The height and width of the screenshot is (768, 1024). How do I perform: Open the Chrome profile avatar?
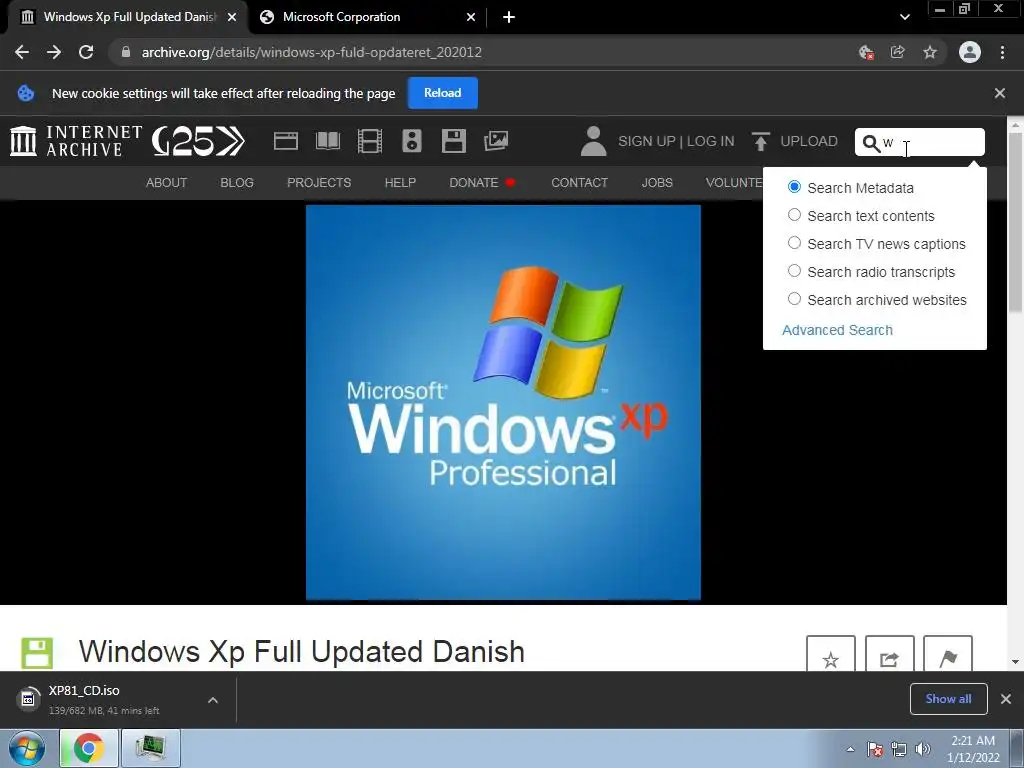[x=969, y=52]
